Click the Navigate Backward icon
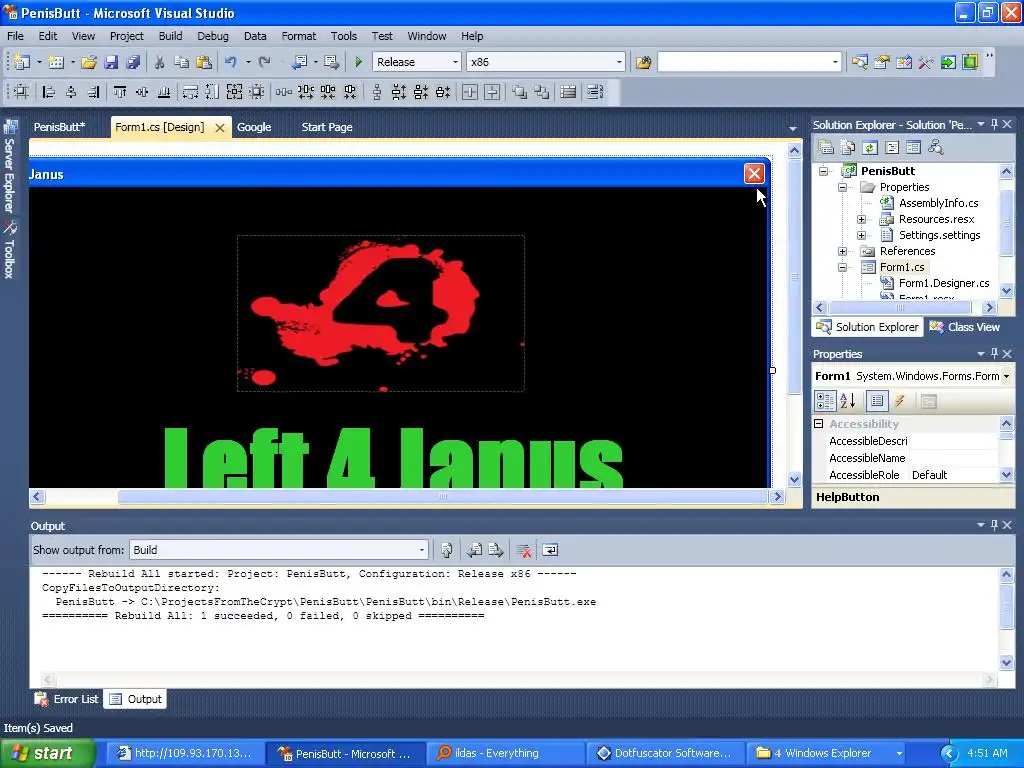 [x=299, y=62]
